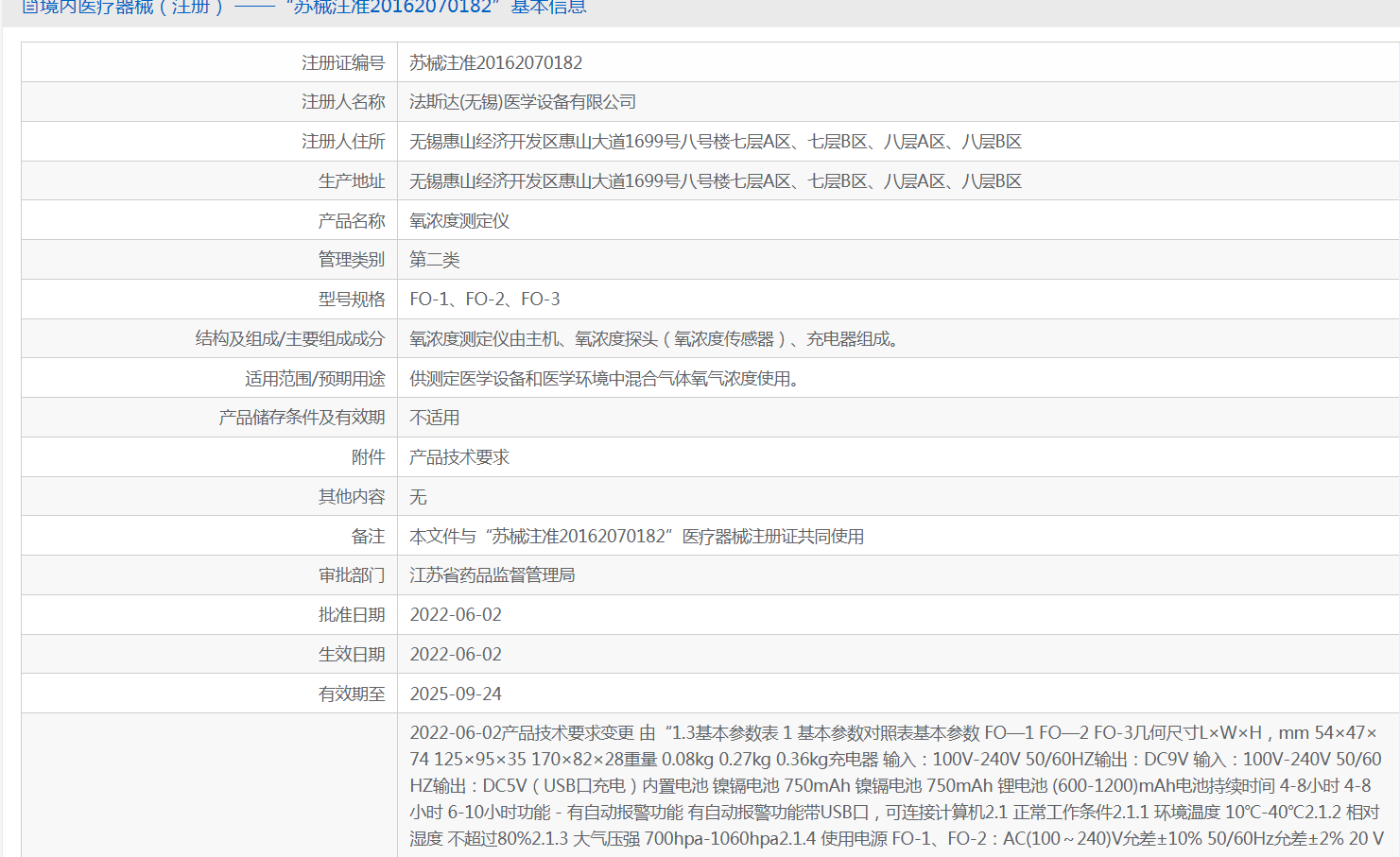Select the registration number value 苏械注准20162070182

495,62
